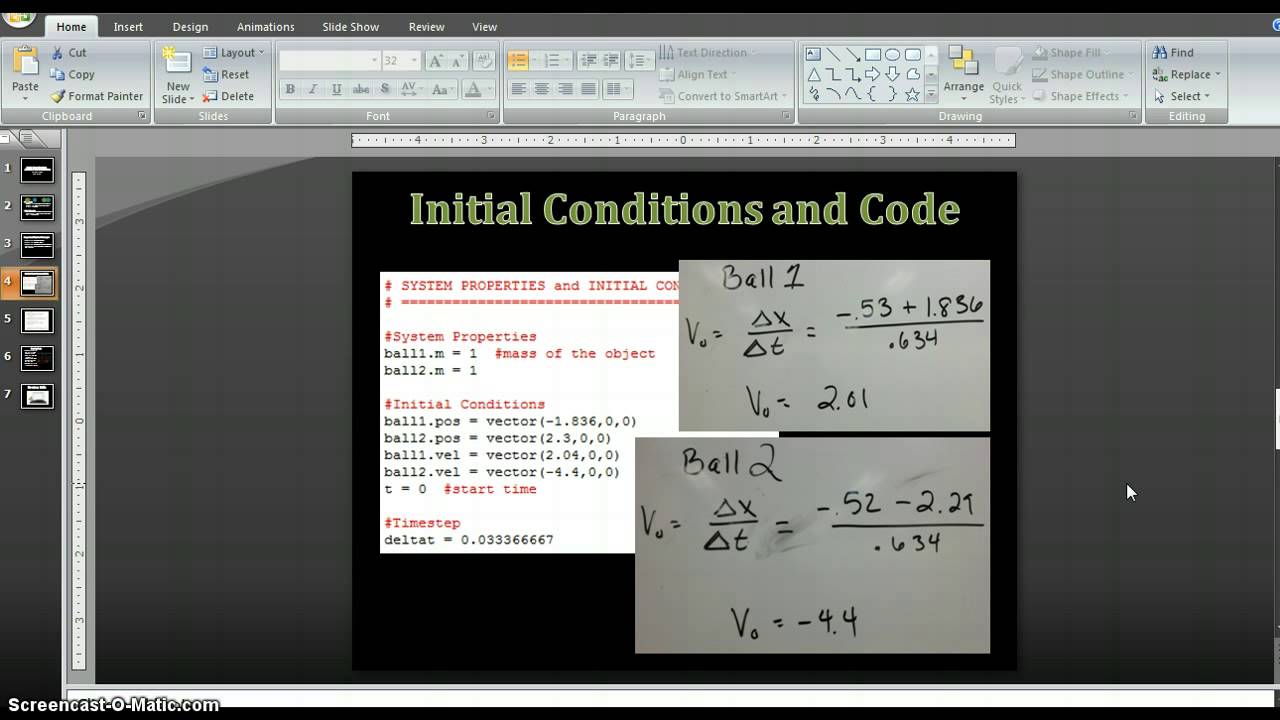This screenshot has height=720, width=1280.
Task: Reset the slide layout
Action: point(226,74)
